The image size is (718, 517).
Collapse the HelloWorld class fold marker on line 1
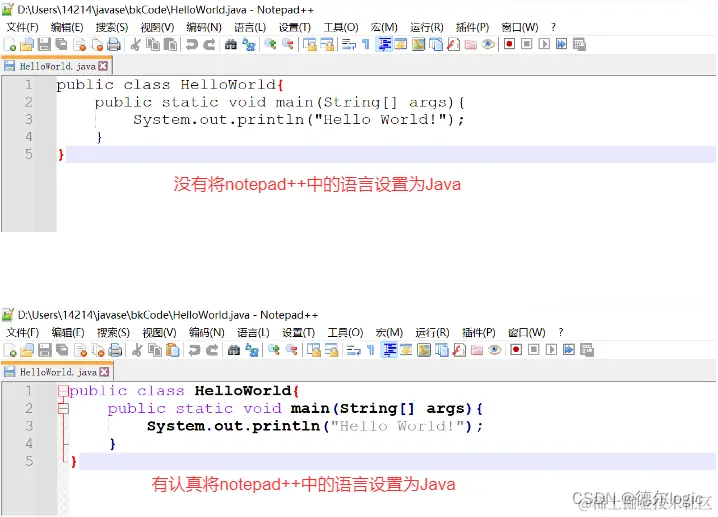(x=63, y=391)
